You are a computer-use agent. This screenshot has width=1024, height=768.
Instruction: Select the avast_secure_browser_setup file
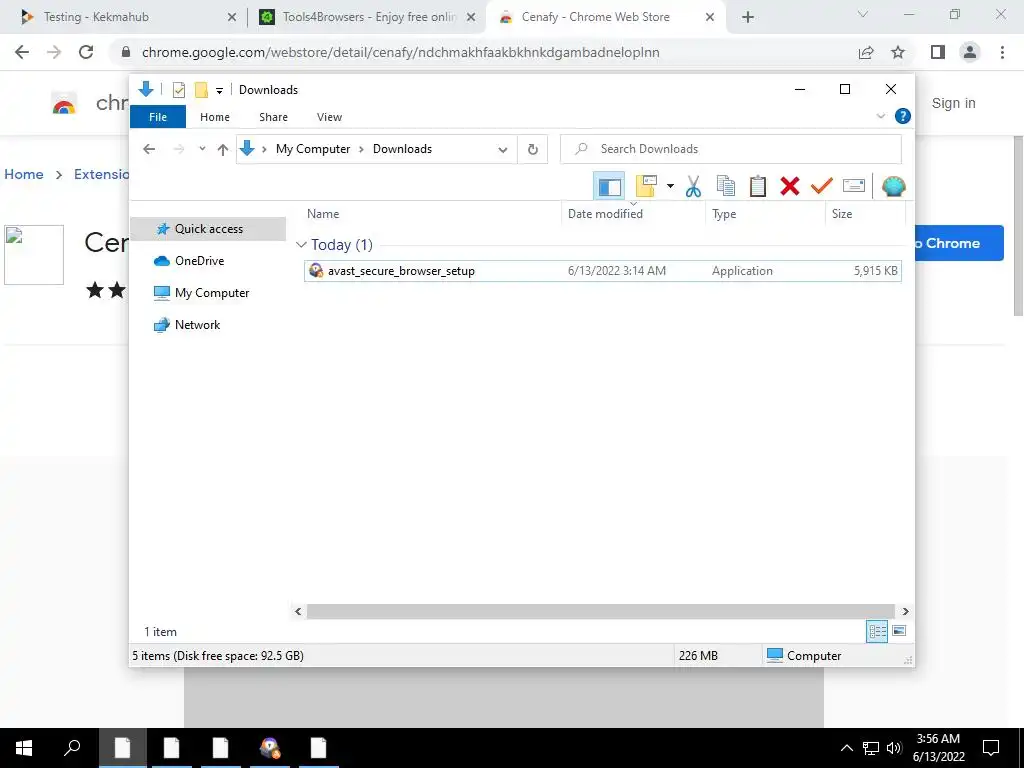602,270
